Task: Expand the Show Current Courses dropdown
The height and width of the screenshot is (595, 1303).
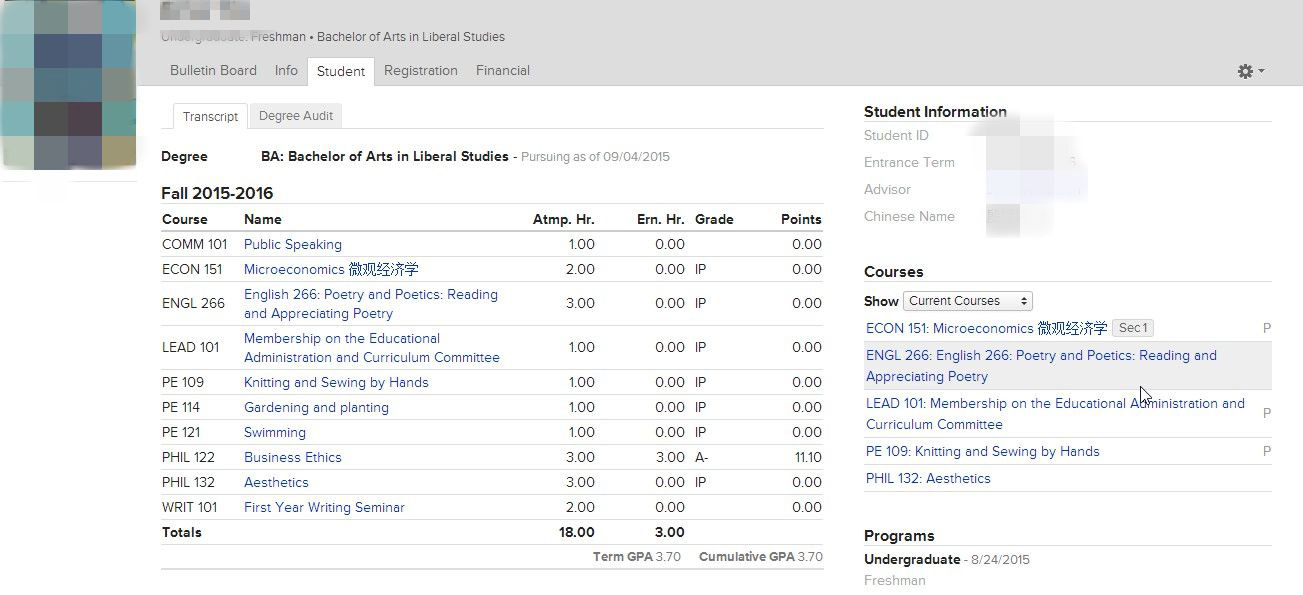Action: click(967, 301)
